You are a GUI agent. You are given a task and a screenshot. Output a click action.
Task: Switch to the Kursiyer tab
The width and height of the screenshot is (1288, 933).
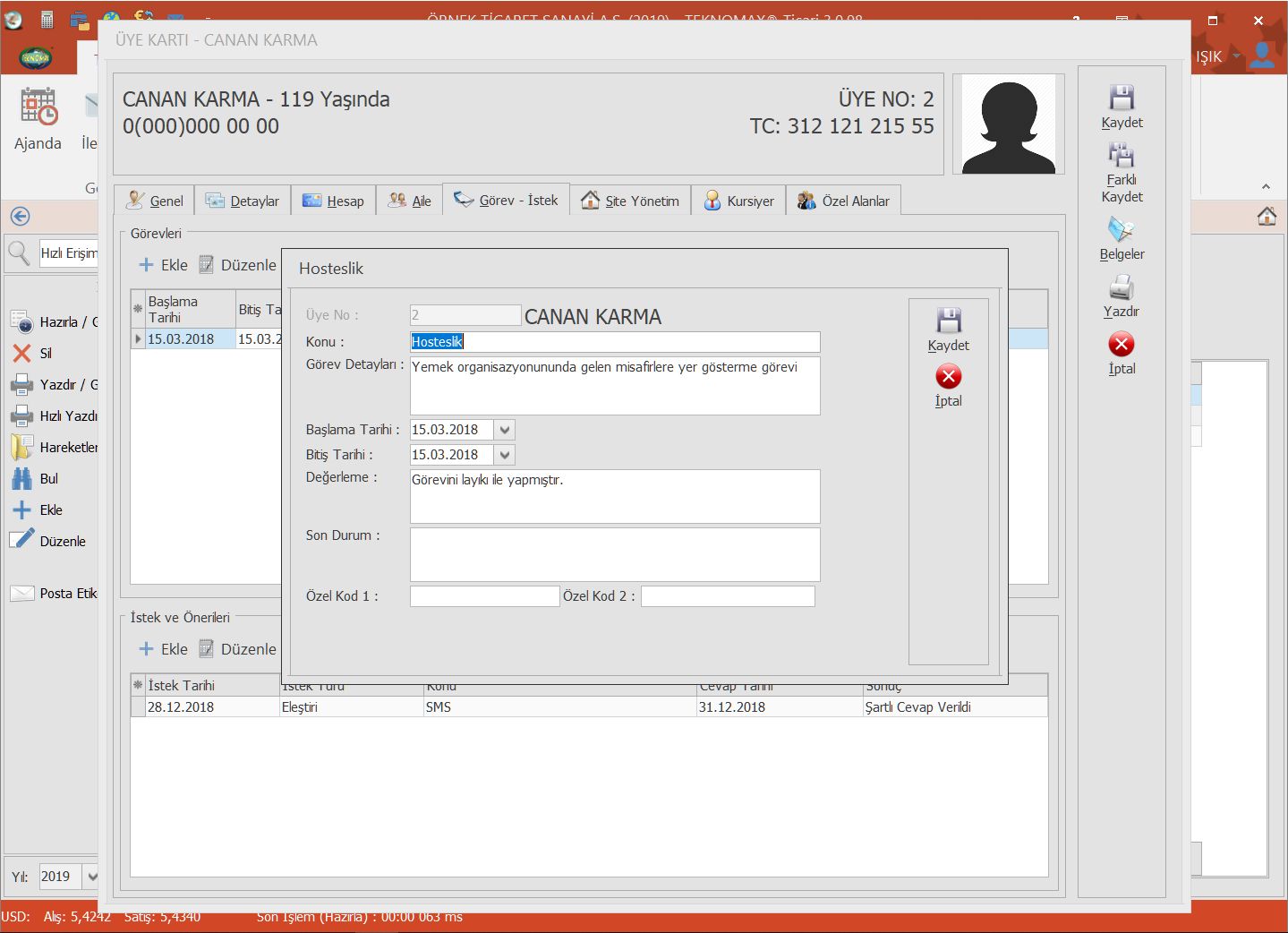[x=738, y=201]
